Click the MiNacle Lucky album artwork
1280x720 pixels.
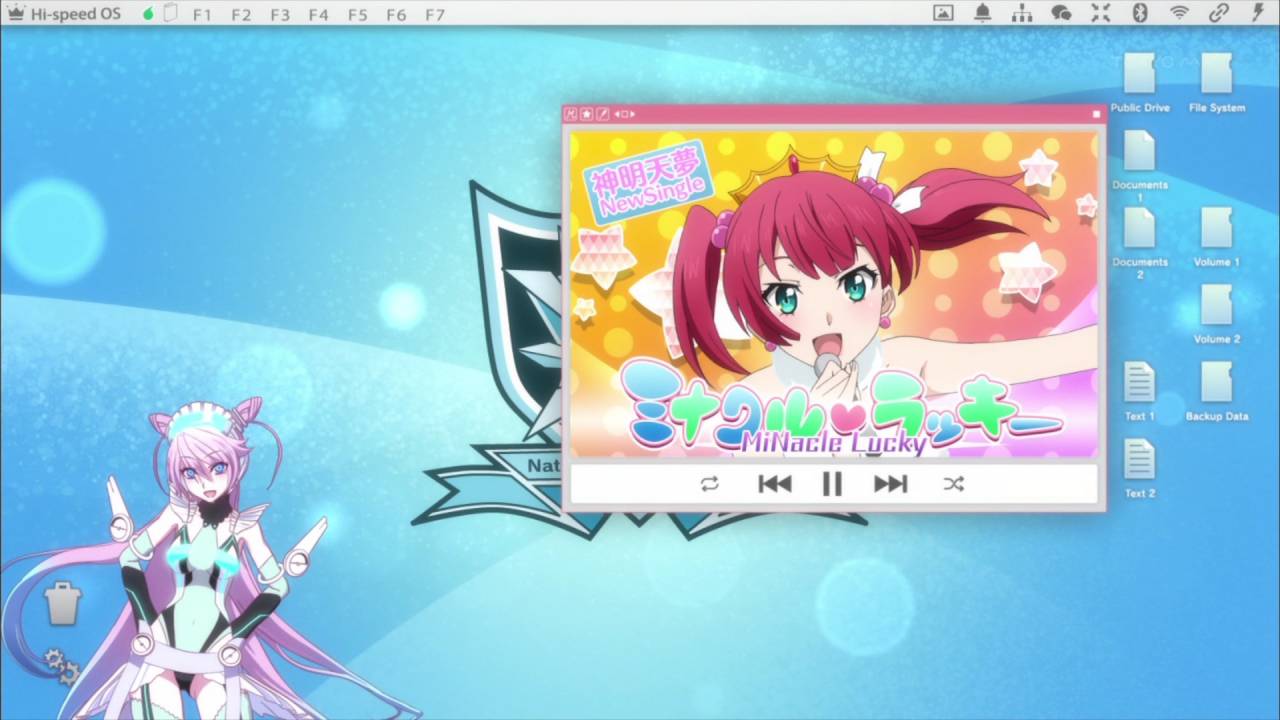tap(834, 294)
